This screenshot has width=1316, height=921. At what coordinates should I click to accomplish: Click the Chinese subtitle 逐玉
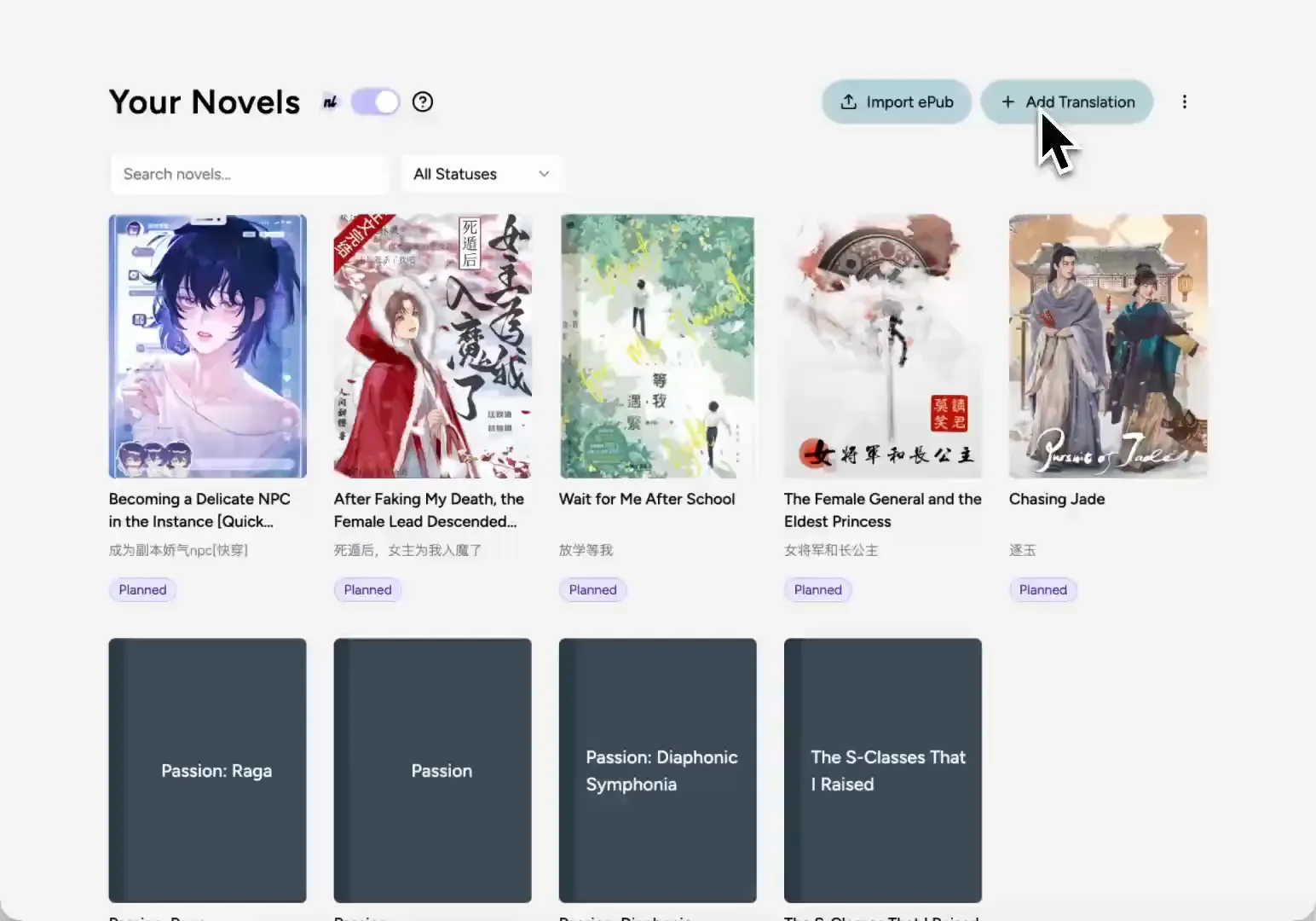tap(1023, 550)
